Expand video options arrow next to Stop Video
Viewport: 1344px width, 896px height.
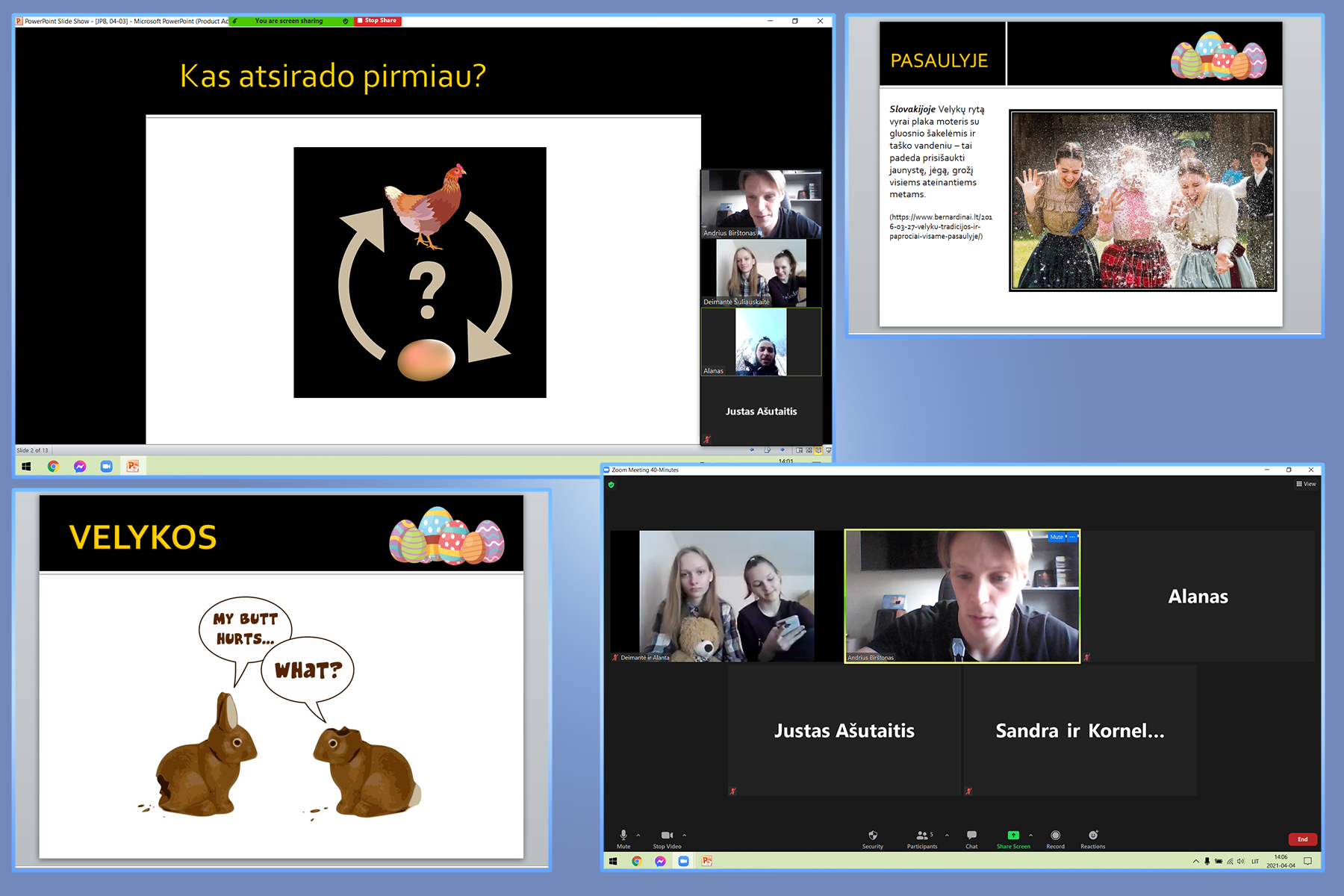pyautogui.click(x=684, y=836)
